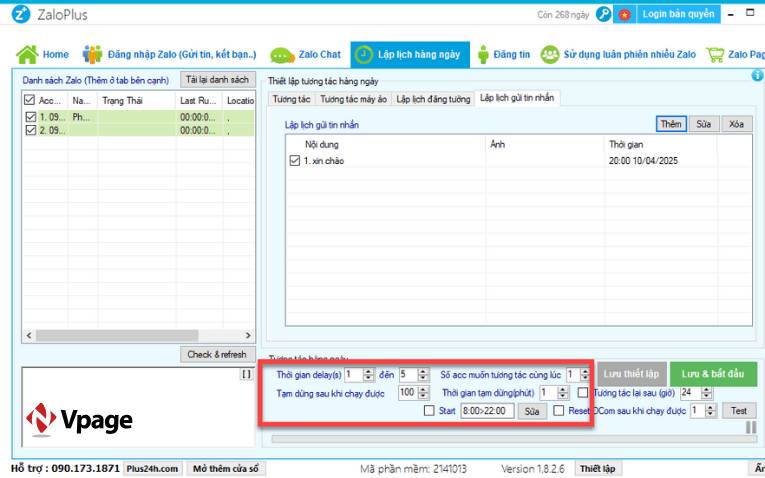Toggle checkbox for account 2. 09...

click(31, 130)
